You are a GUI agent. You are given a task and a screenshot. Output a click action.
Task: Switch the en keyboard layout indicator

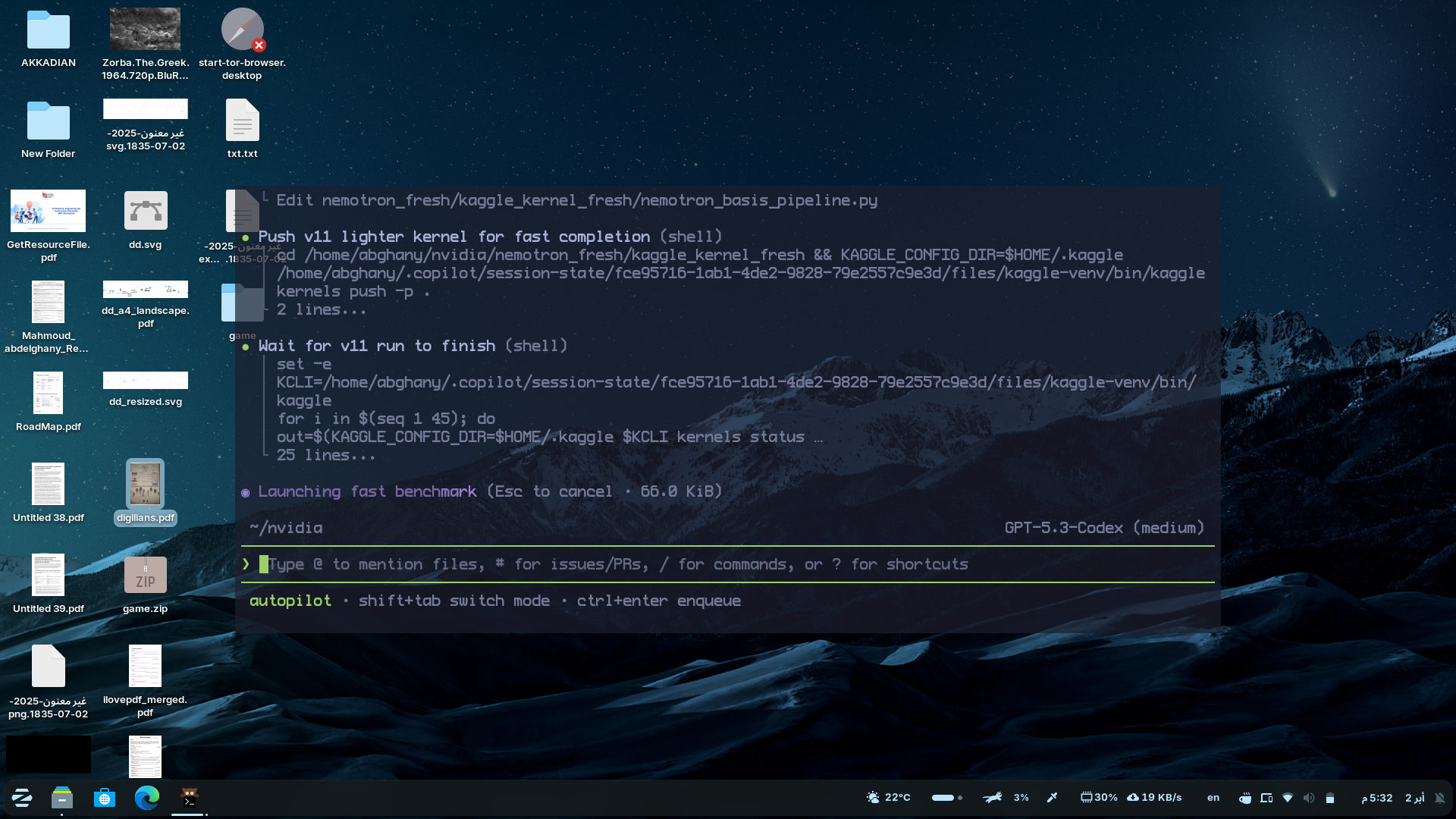click(1213, 798)
